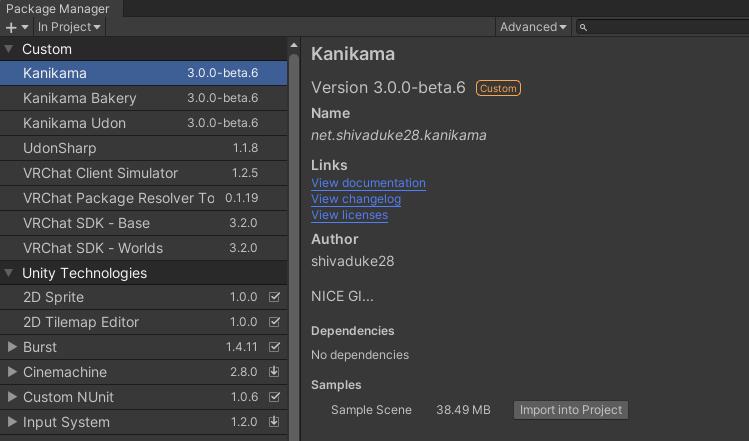
Task: Click the net.shivaduke28.kanikama package name
Action: (399, 135)
